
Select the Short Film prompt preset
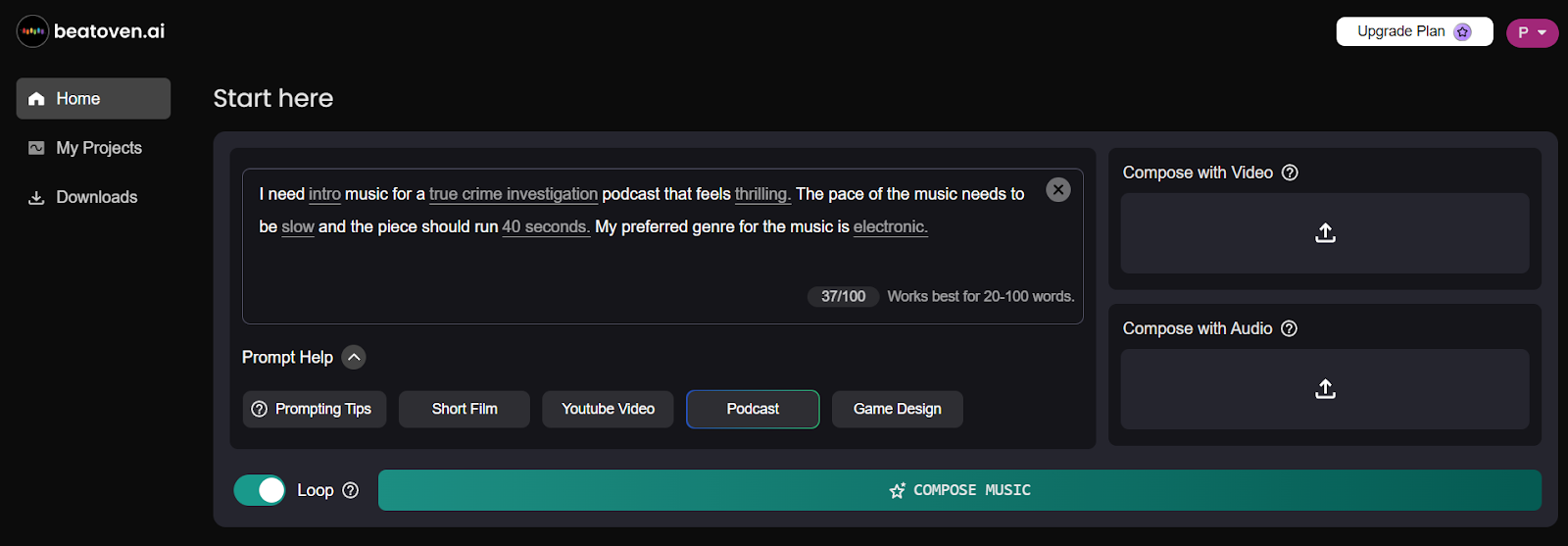pos(465,409)
